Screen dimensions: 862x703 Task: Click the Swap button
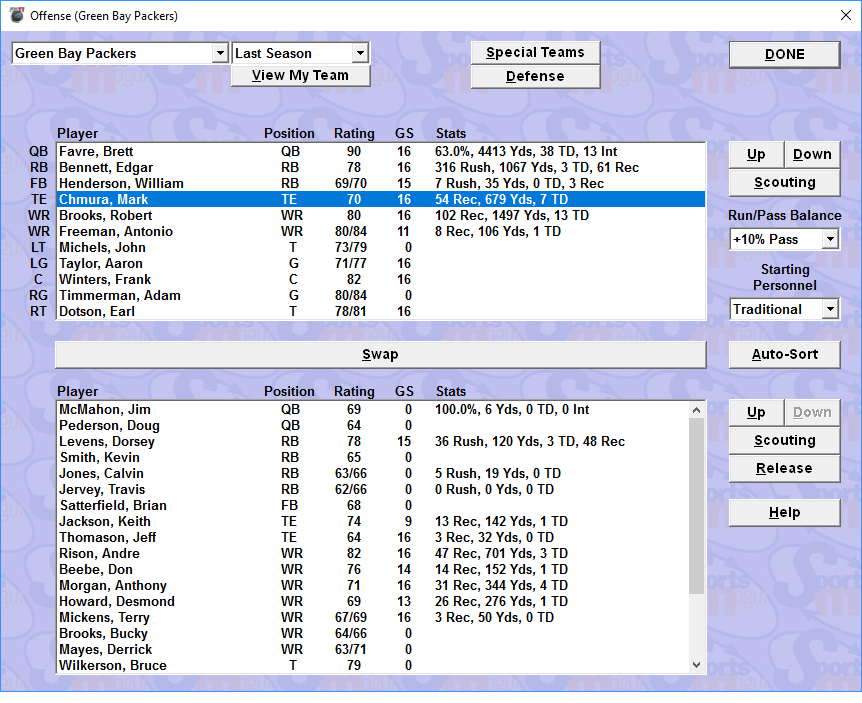(380, 355)
